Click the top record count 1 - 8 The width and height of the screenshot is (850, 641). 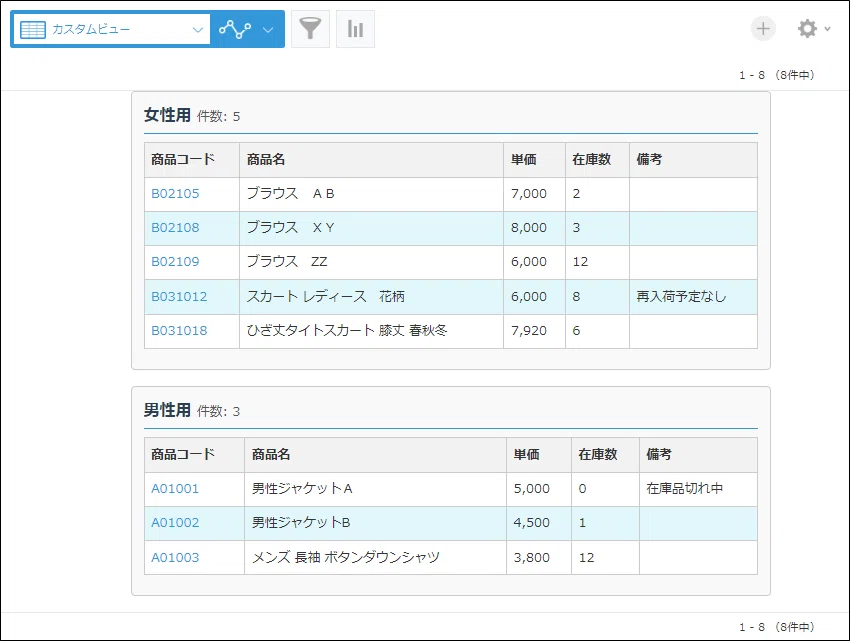click(752, 75)
